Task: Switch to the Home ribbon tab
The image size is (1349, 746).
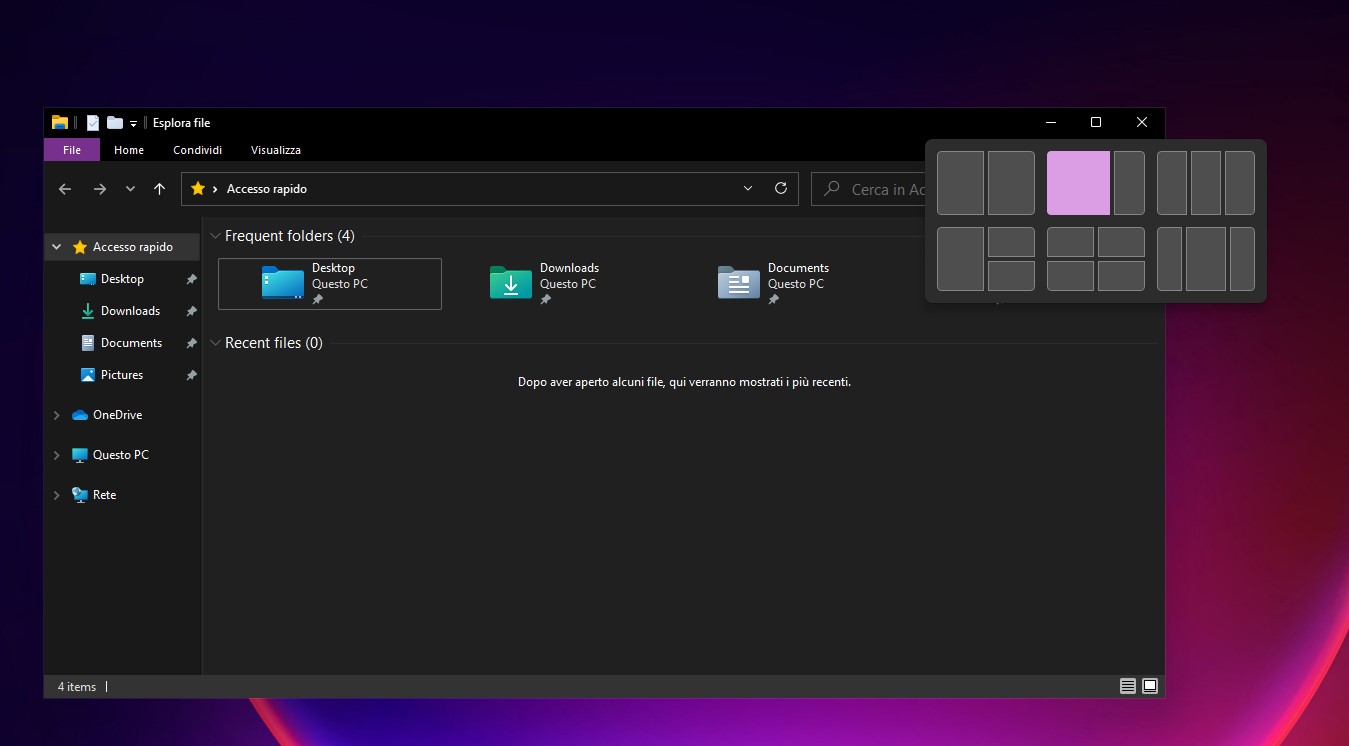Action: [129, 150]
